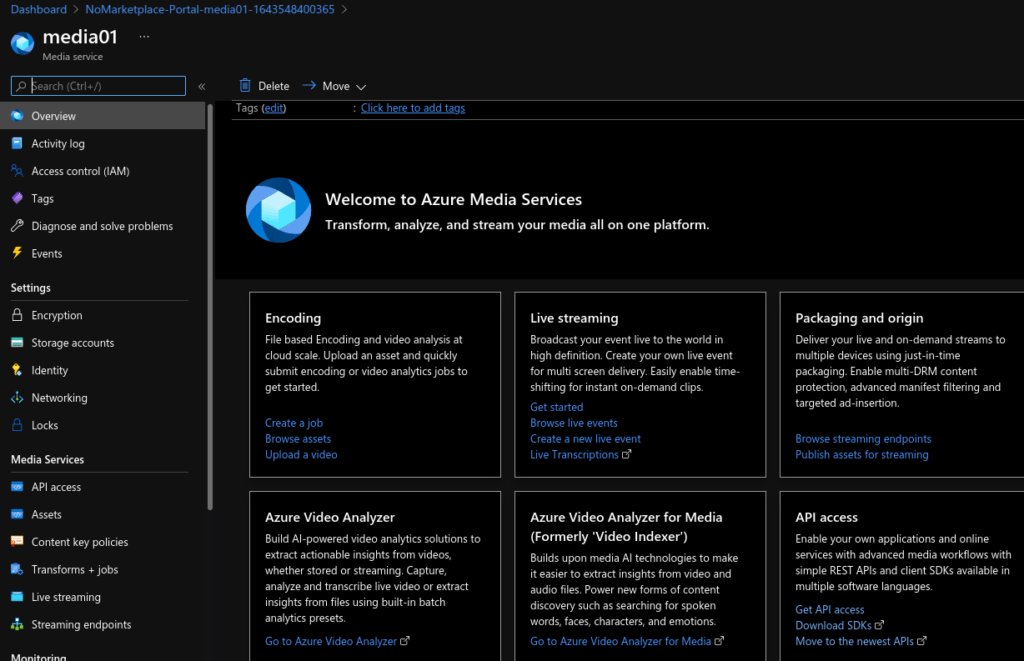Click the Identity key icon

(x=17, y=370)
